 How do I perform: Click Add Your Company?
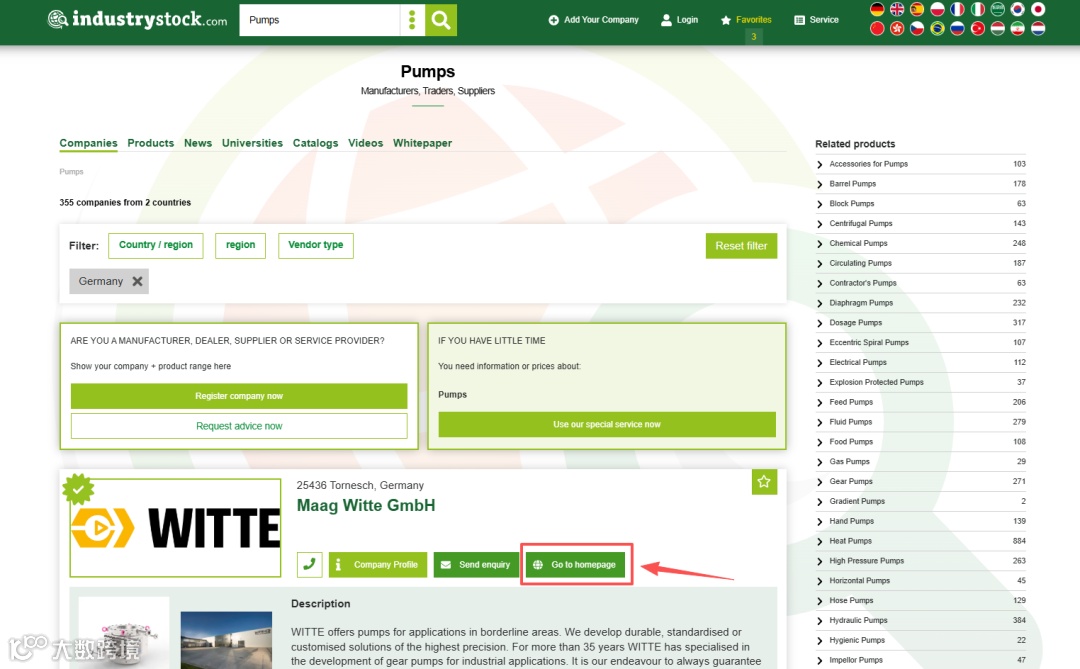(x=594, y=20)
